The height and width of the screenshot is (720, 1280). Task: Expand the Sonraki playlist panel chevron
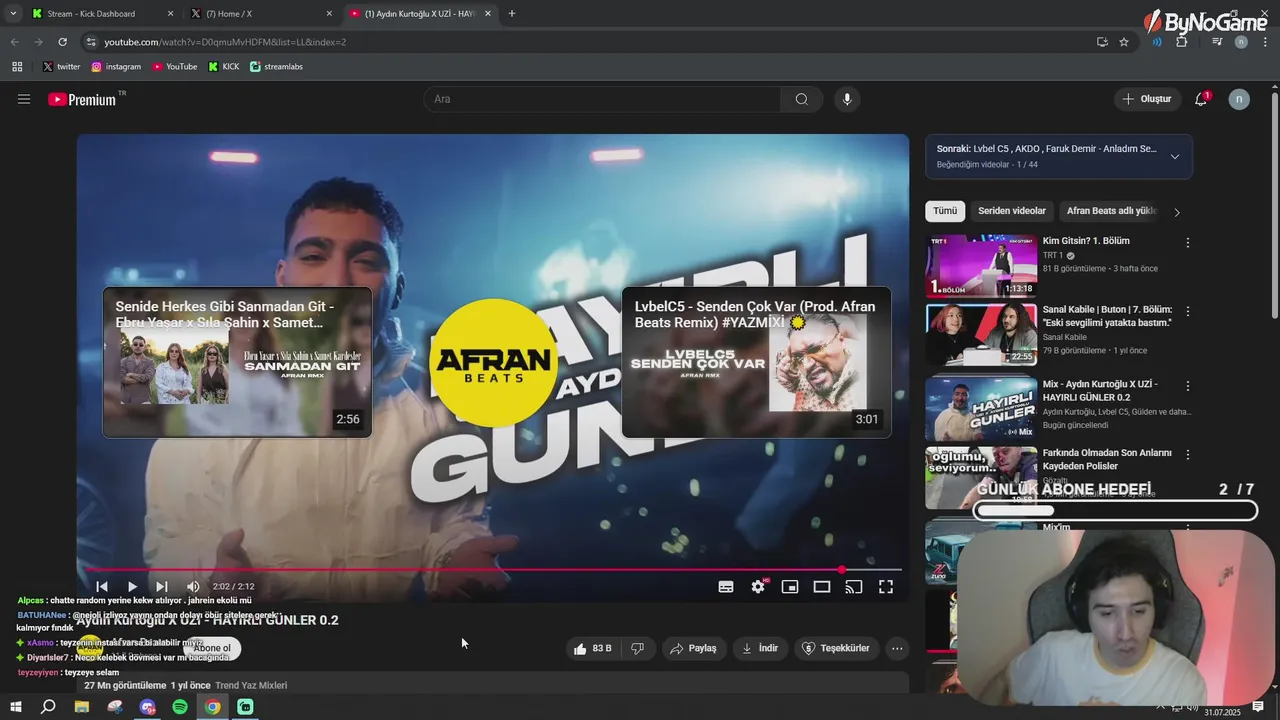[1175, 156]
